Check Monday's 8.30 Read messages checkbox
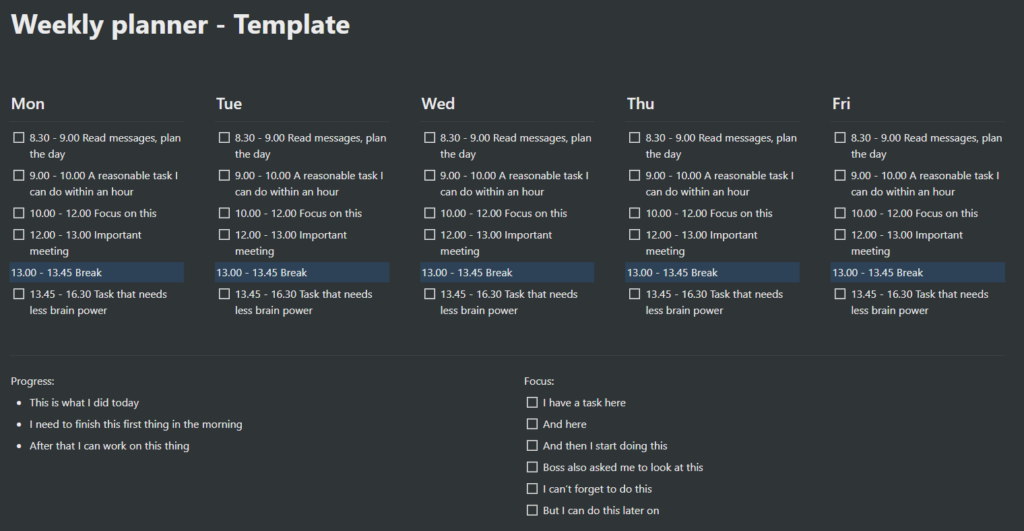1024x531 pixels. 19,138
